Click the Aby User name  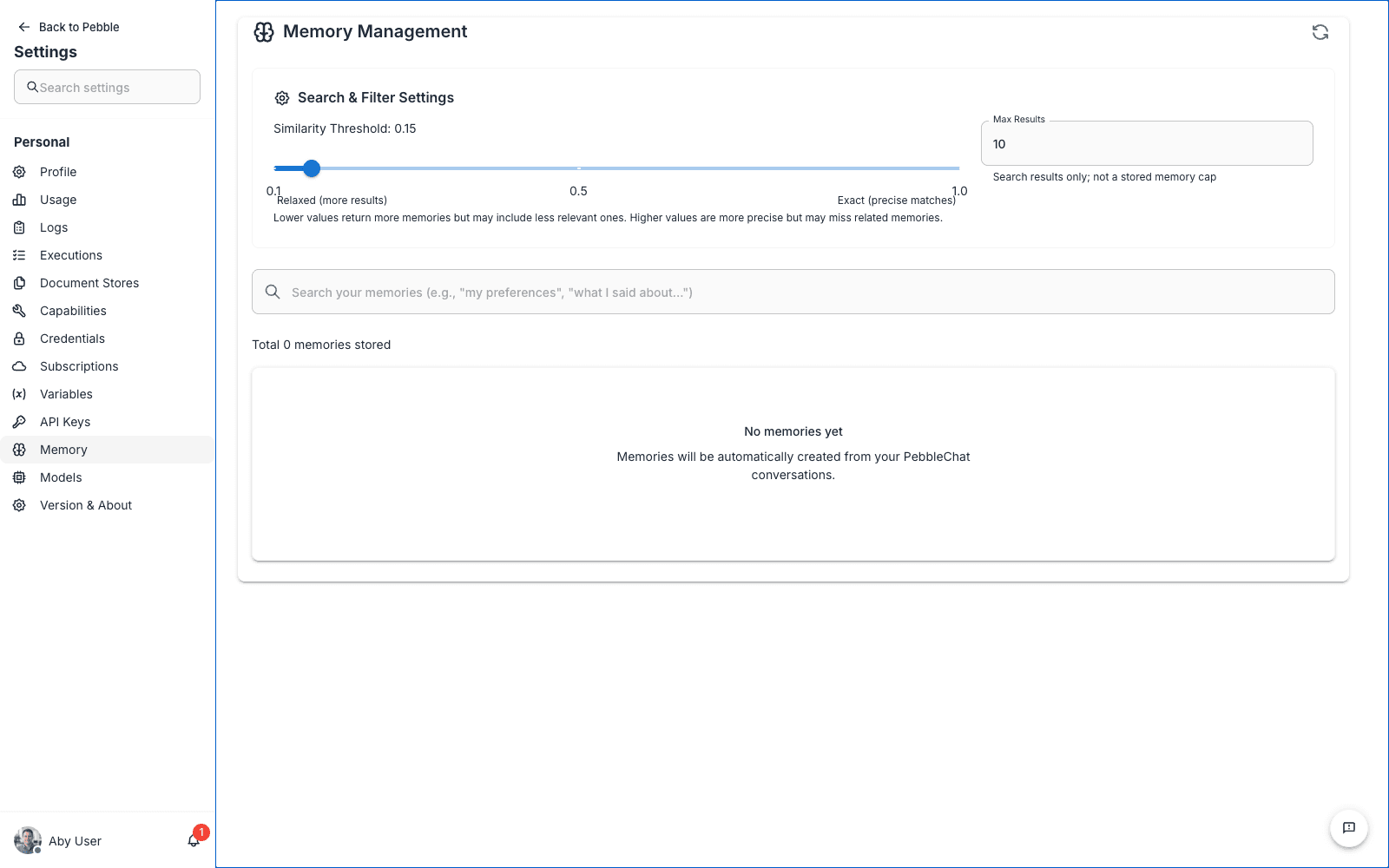coord(75,841)
